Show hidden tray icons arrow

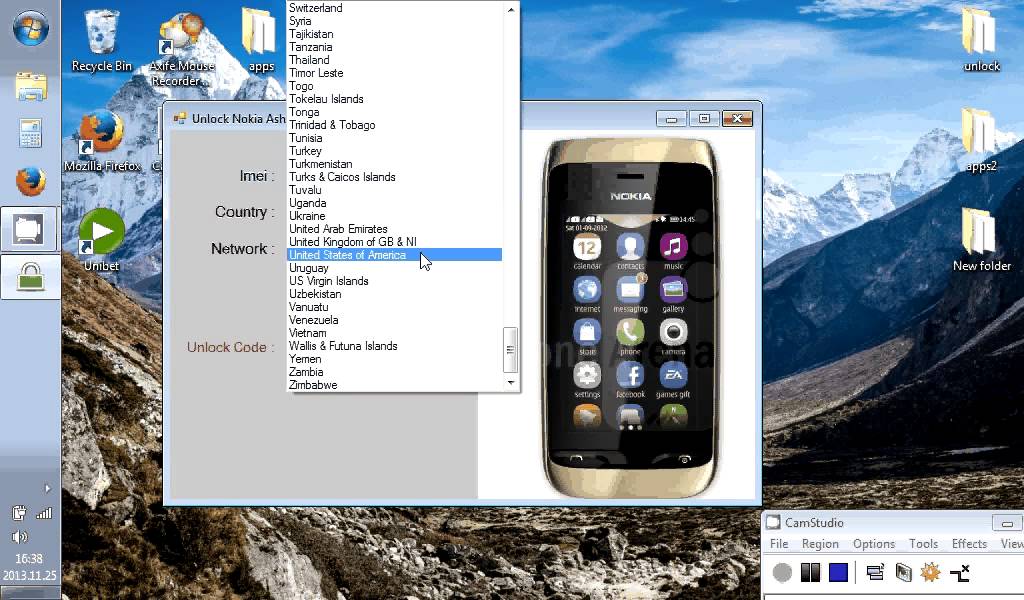pyautogui.click(x=47, y=488)
